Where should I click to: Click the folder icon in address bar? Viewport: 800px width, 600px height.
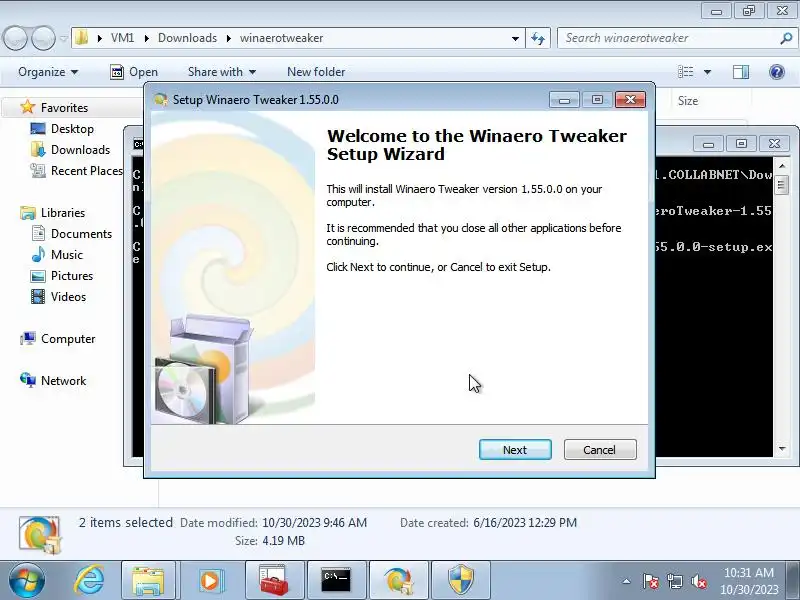pyautogui.click(x=82, y=38)
